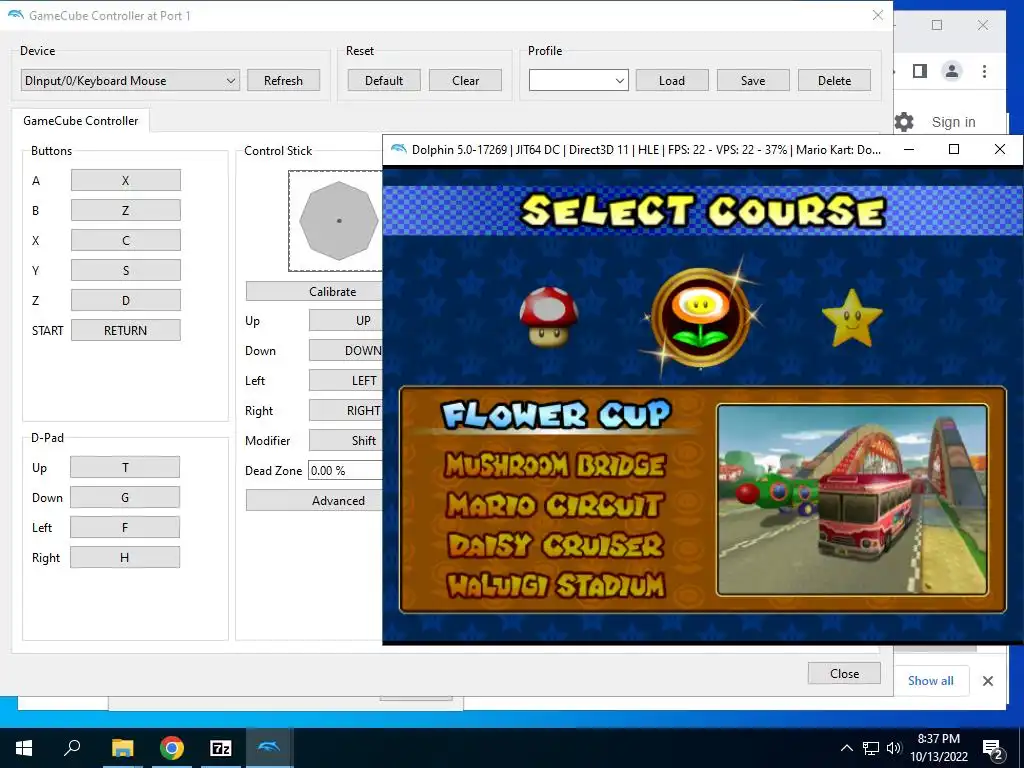Open the Profile combo box

pyautogui.click(x=579, y=80)
